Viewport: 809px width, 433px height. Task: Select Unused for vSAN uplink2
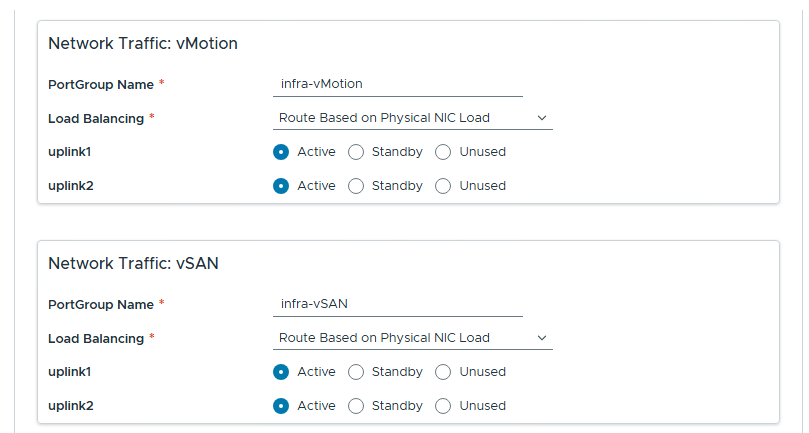click(443, 406)
